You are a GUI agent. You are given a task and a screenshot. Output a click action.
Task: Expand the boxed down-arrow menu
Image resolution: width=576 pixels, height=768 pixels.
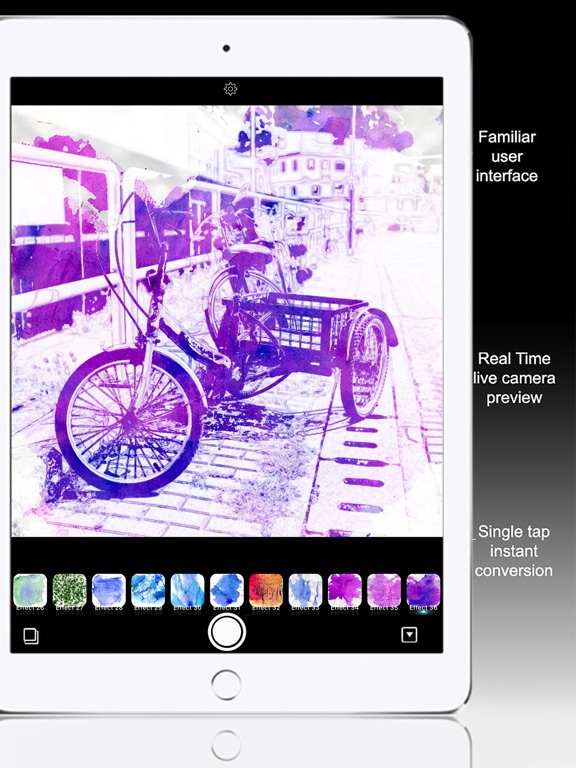(409, 635)
